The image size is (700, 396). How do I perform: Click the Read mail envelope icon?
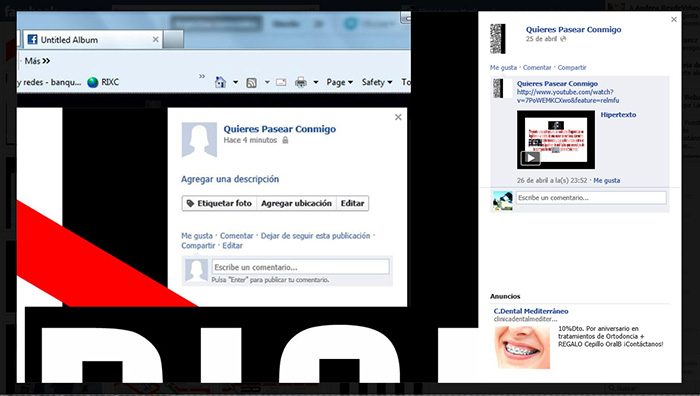(x=281, y=82)
